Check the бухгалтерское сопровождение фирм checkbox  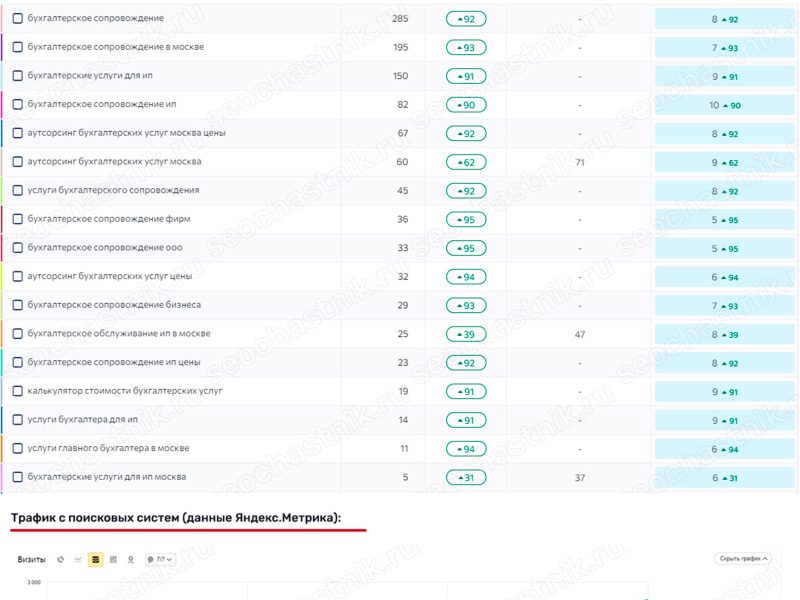point(18,219)
